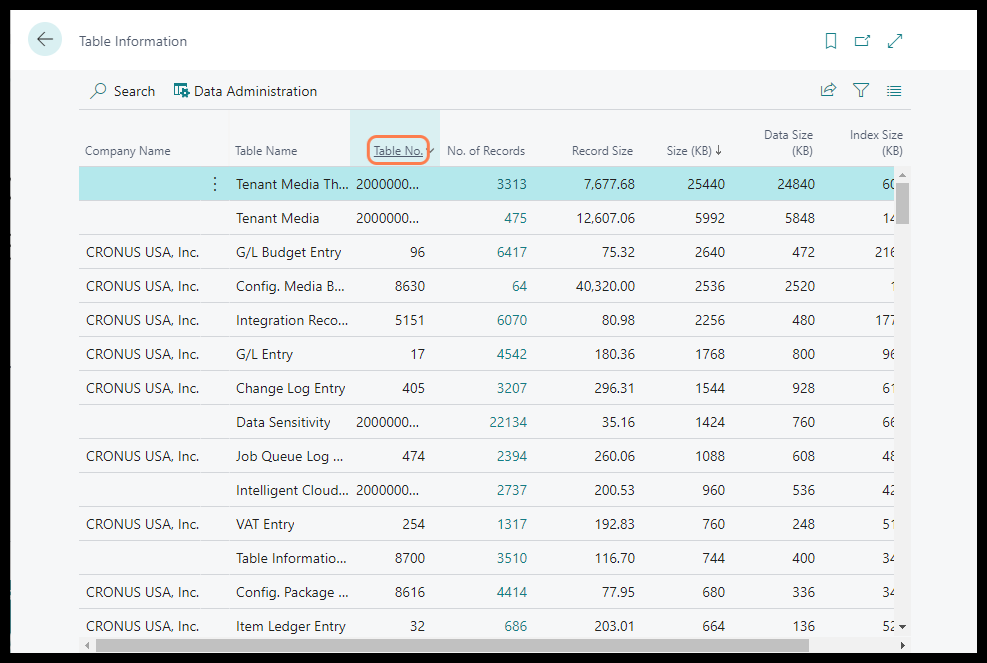Select the G/L Entry row name
The width and height of the screenshot is (987, 663).
(x=264, y=354)
